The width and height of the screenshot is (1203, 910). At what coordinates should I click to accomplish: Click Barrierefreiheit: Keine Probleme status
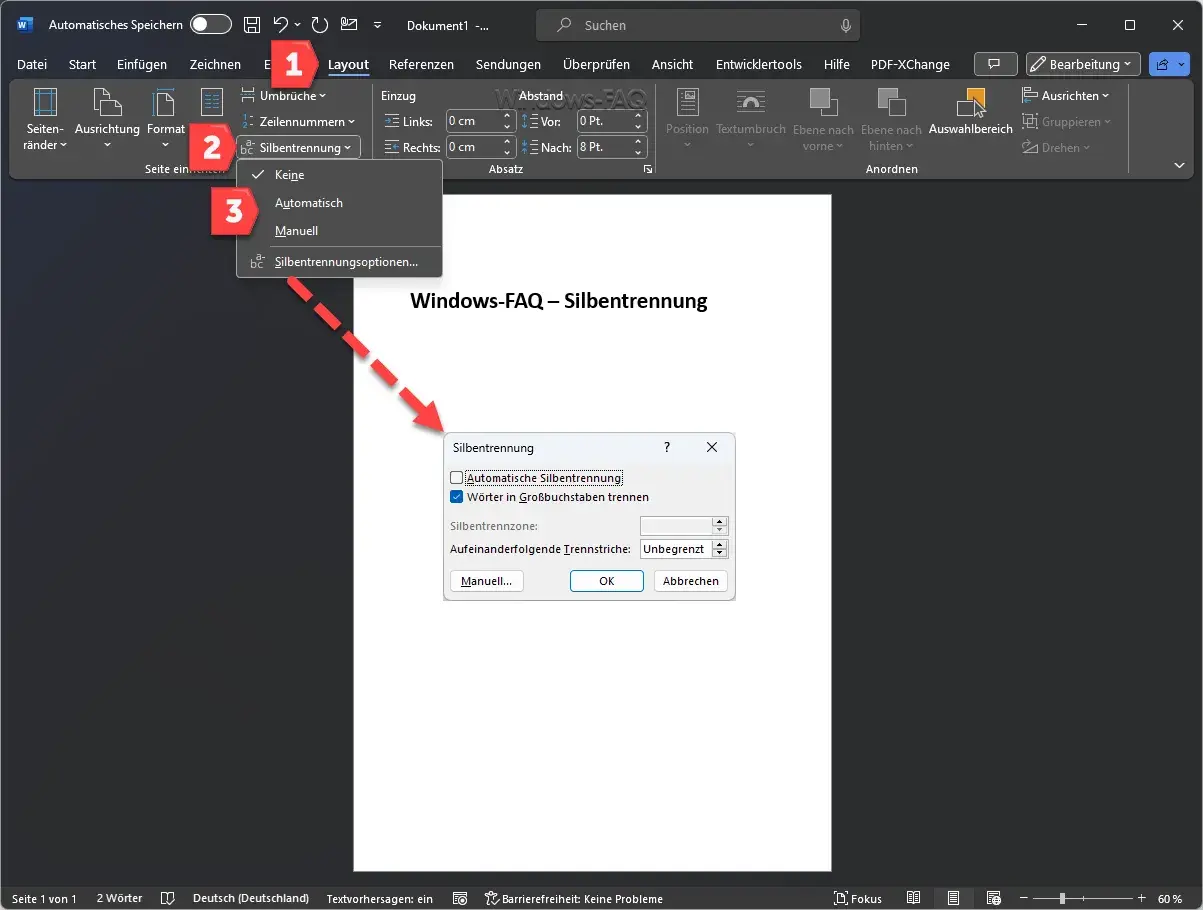[x=574, y=898]
